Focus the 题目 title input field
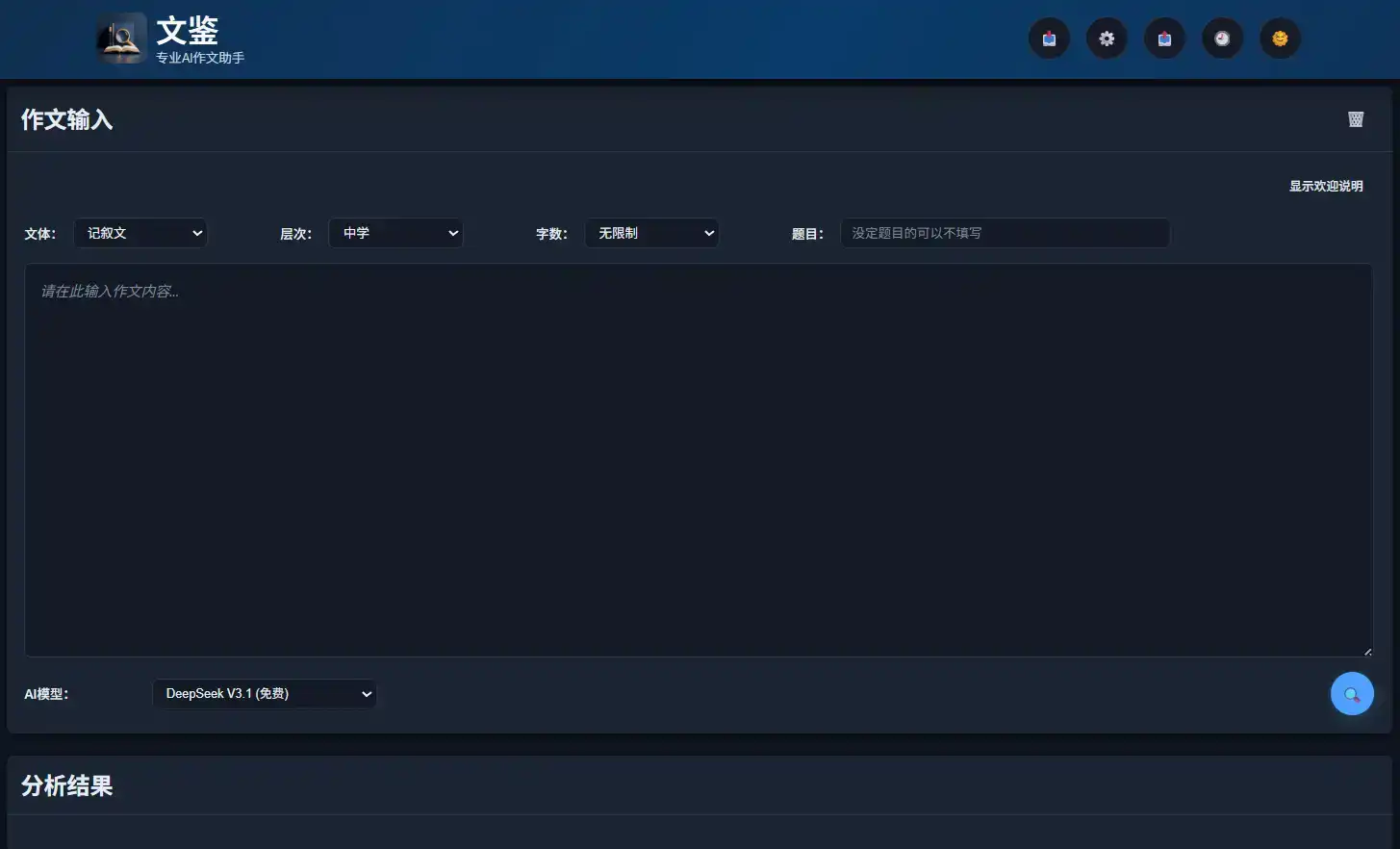Viewport: 1400px width, 849px height. tap(1005, 233)
